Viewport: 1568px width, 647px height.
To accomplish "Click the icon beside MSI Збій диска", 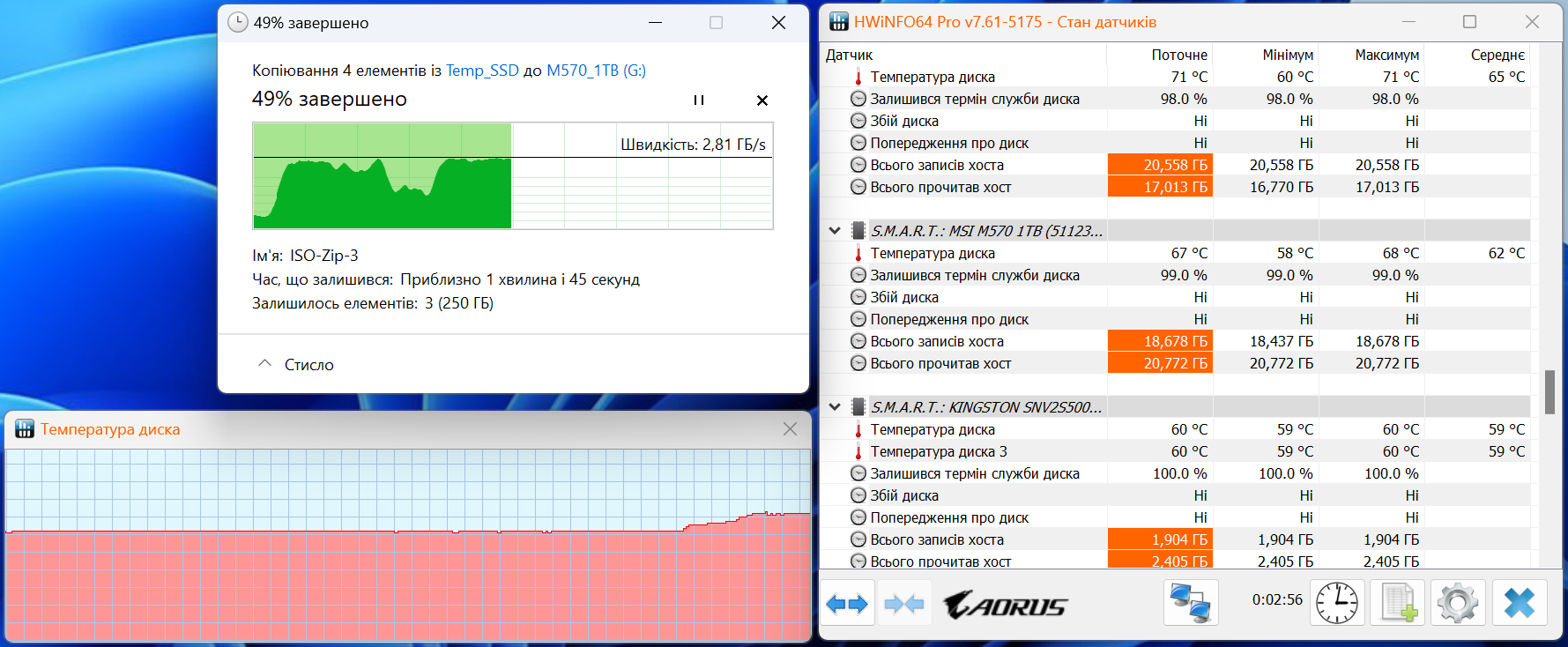I will (858, 297).
